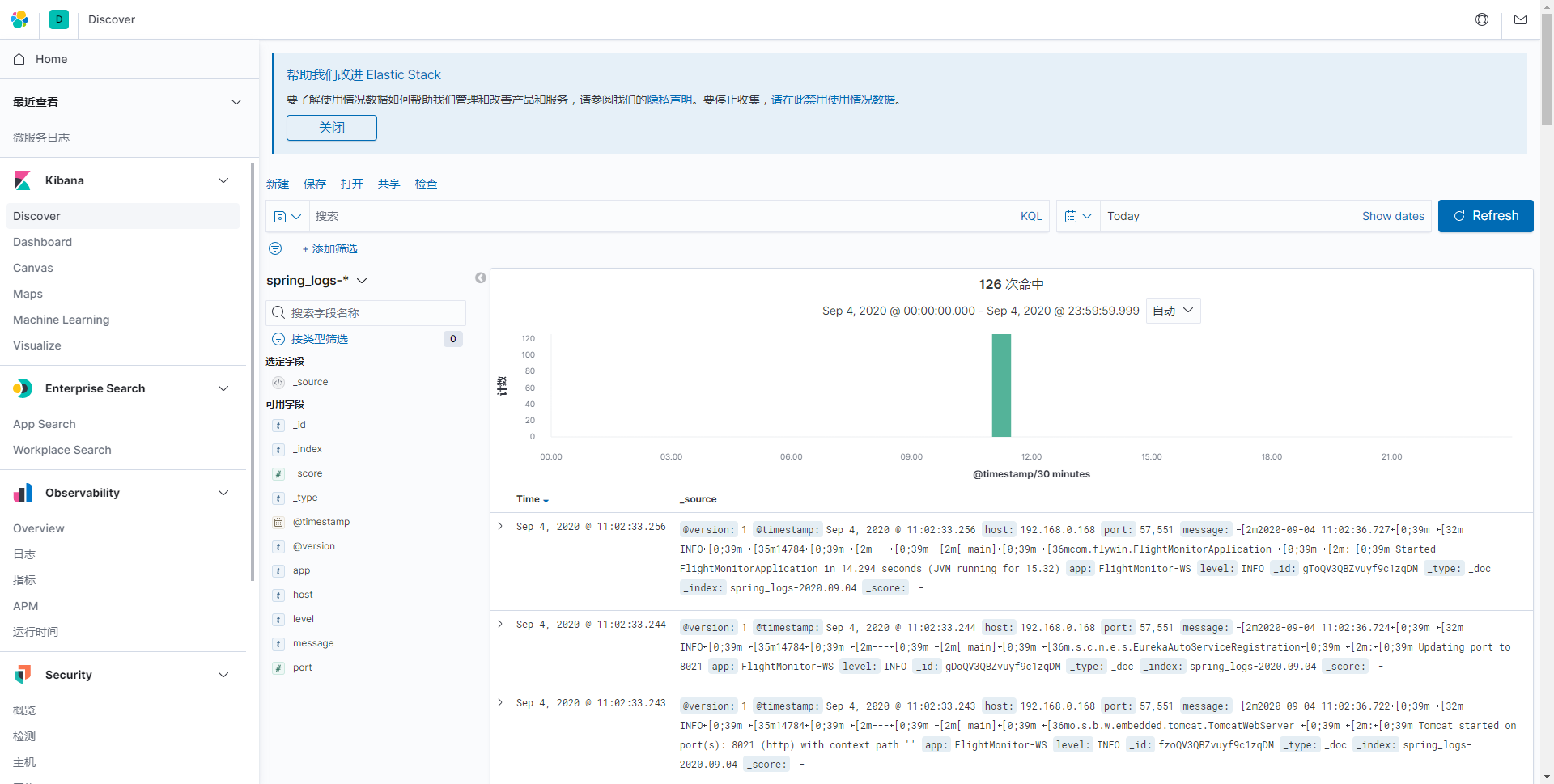Screen dimensions: 1554x784
Task: Collapse the field sidebar arrow icon
Action: point(481,278)
